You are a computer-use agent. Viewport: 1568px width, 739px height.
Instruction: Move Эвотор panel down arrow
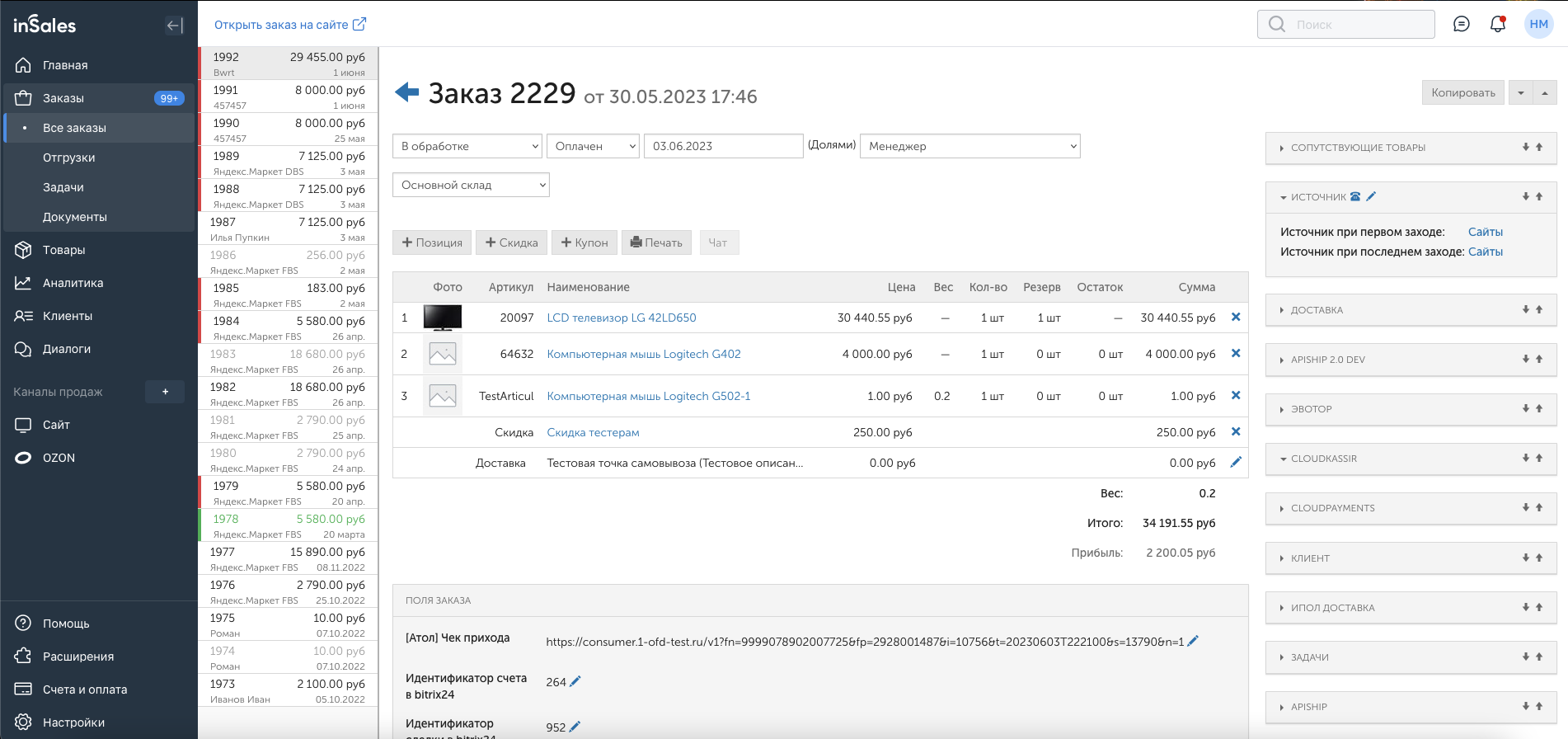(1526, 408)
